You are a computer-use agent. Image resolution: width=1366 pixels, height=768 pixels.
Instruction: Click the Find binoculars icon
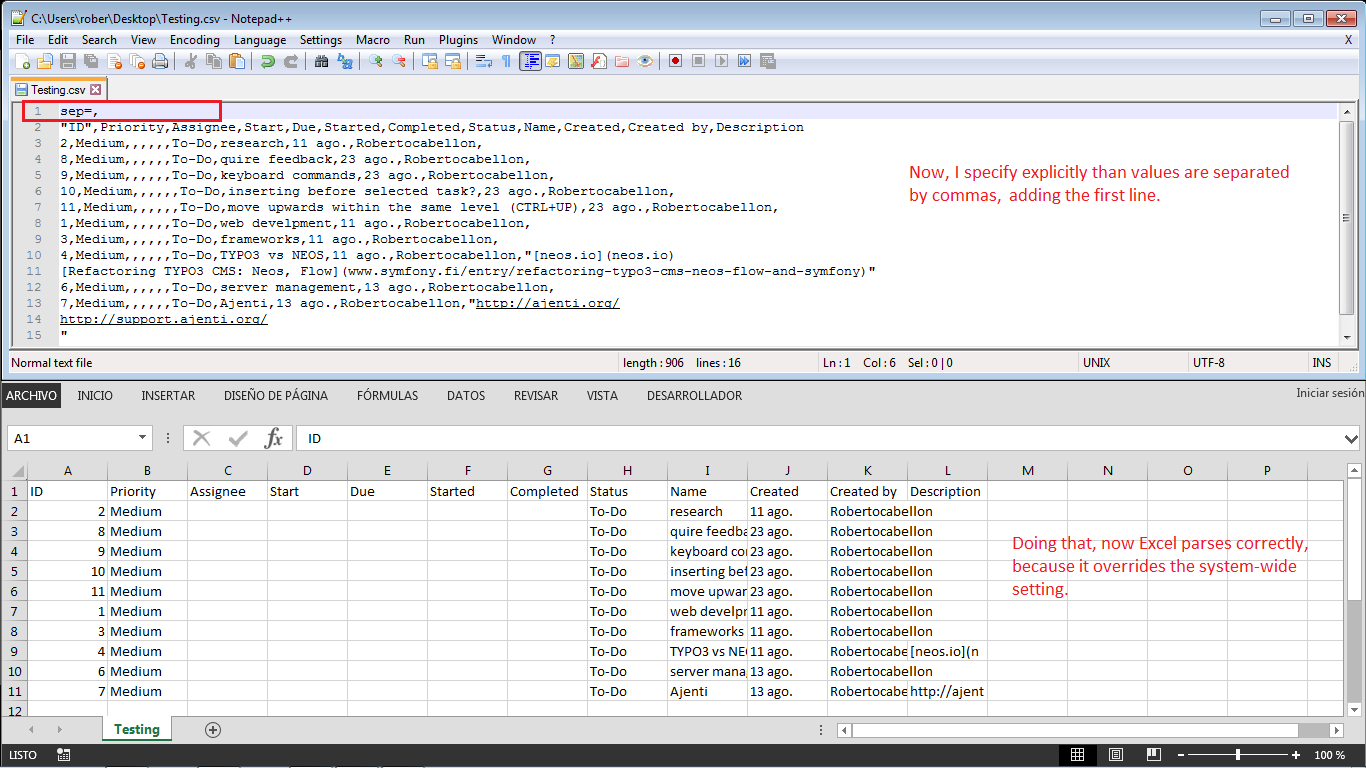[x=321, y=61]
